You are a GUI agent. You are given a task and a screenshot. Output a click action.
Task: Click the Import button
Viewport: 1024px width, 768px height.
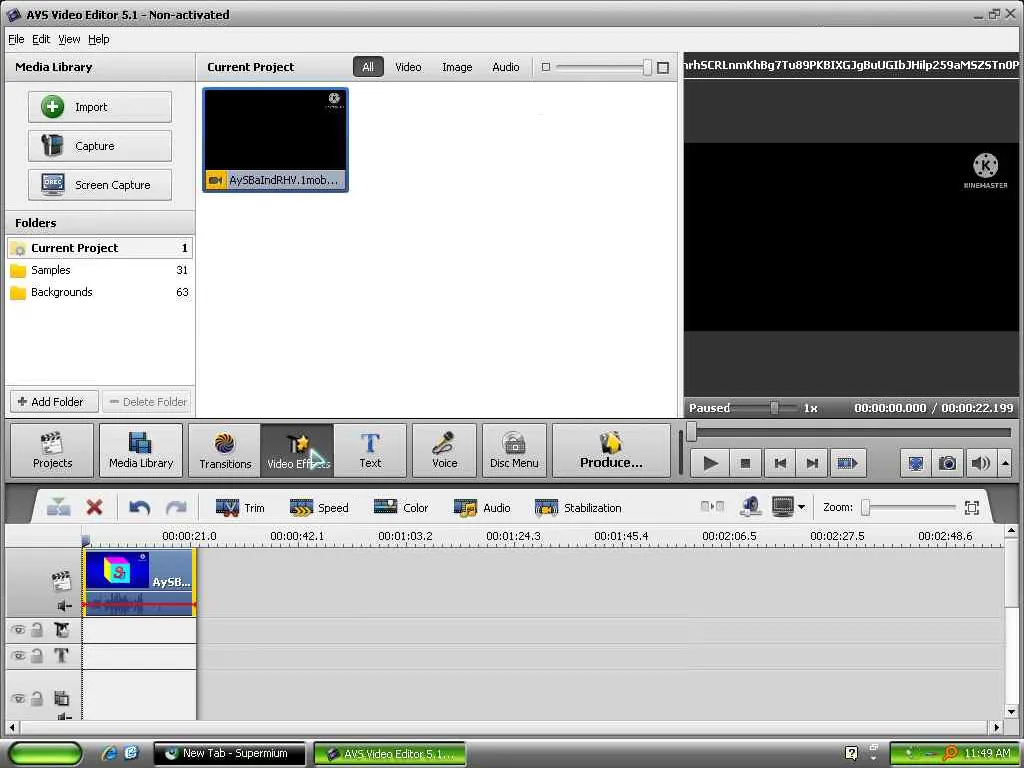point(100,106)
